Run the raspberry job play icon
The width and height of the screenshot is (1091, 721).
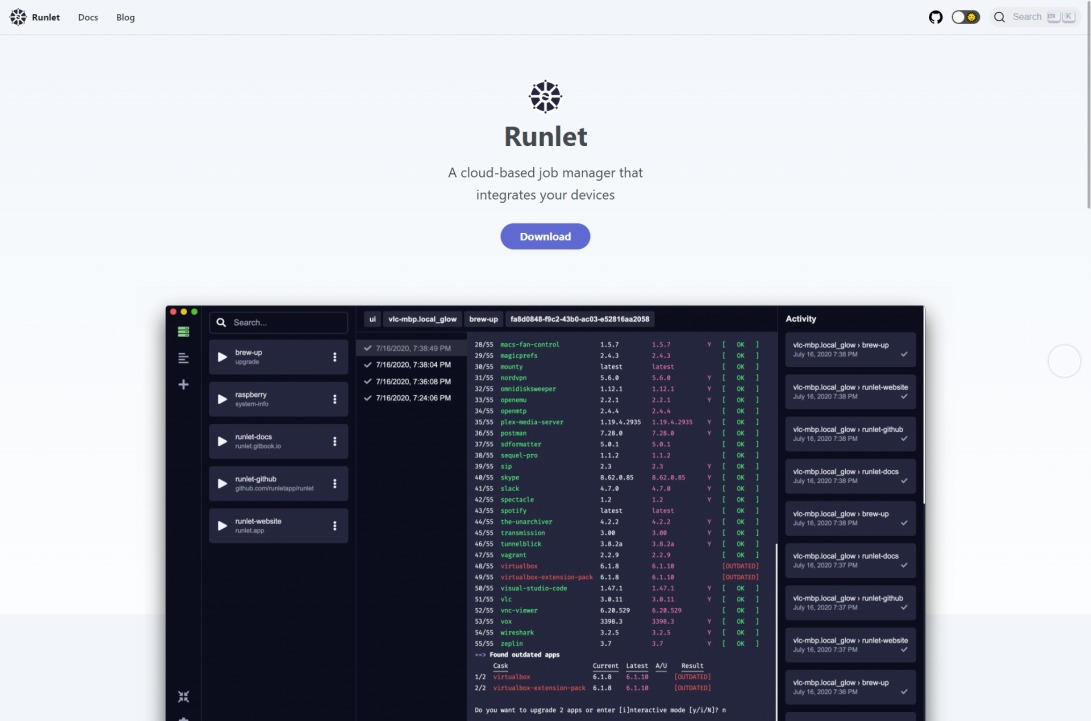(222, 399)
